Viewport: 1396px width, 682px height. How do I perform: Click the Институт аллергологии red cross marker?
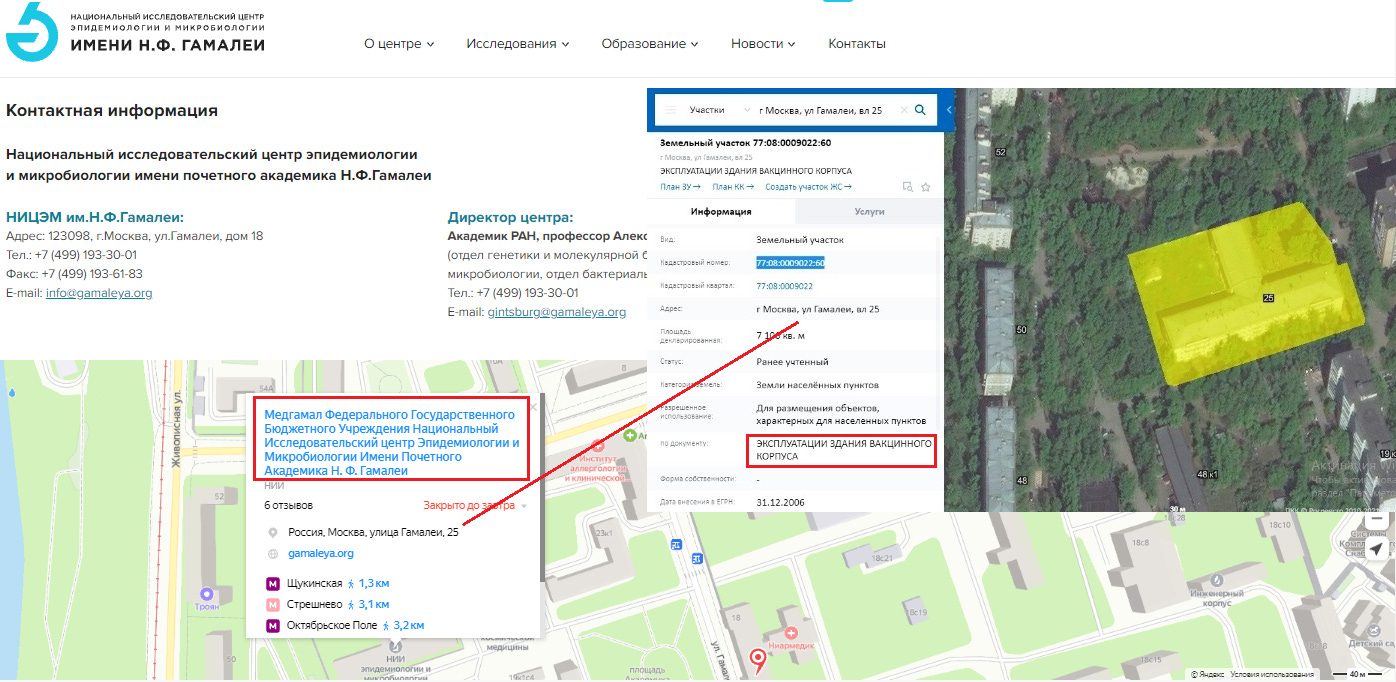click(599, 447)
